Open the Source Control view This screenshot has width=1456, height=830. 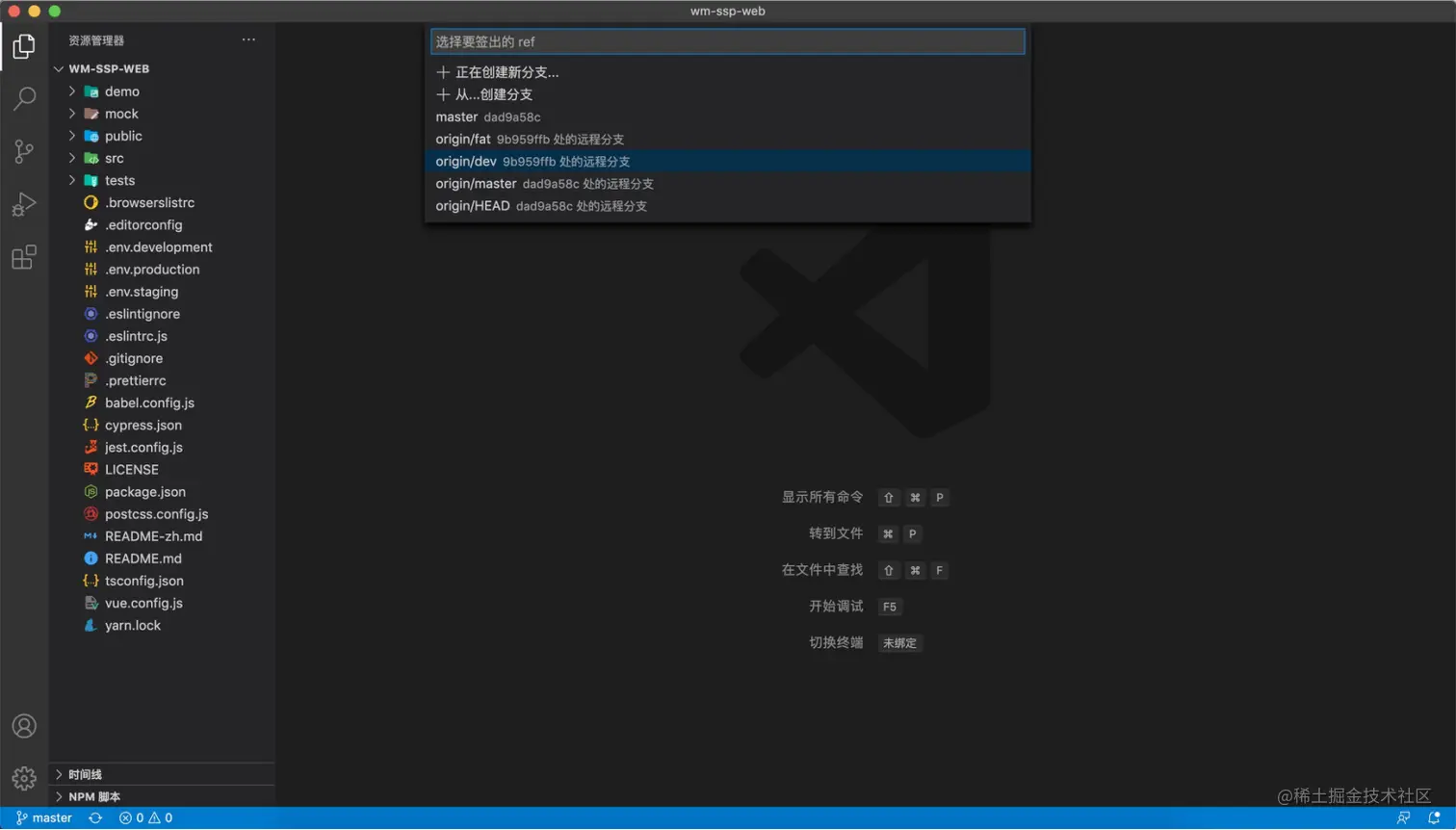click(24, 151)
